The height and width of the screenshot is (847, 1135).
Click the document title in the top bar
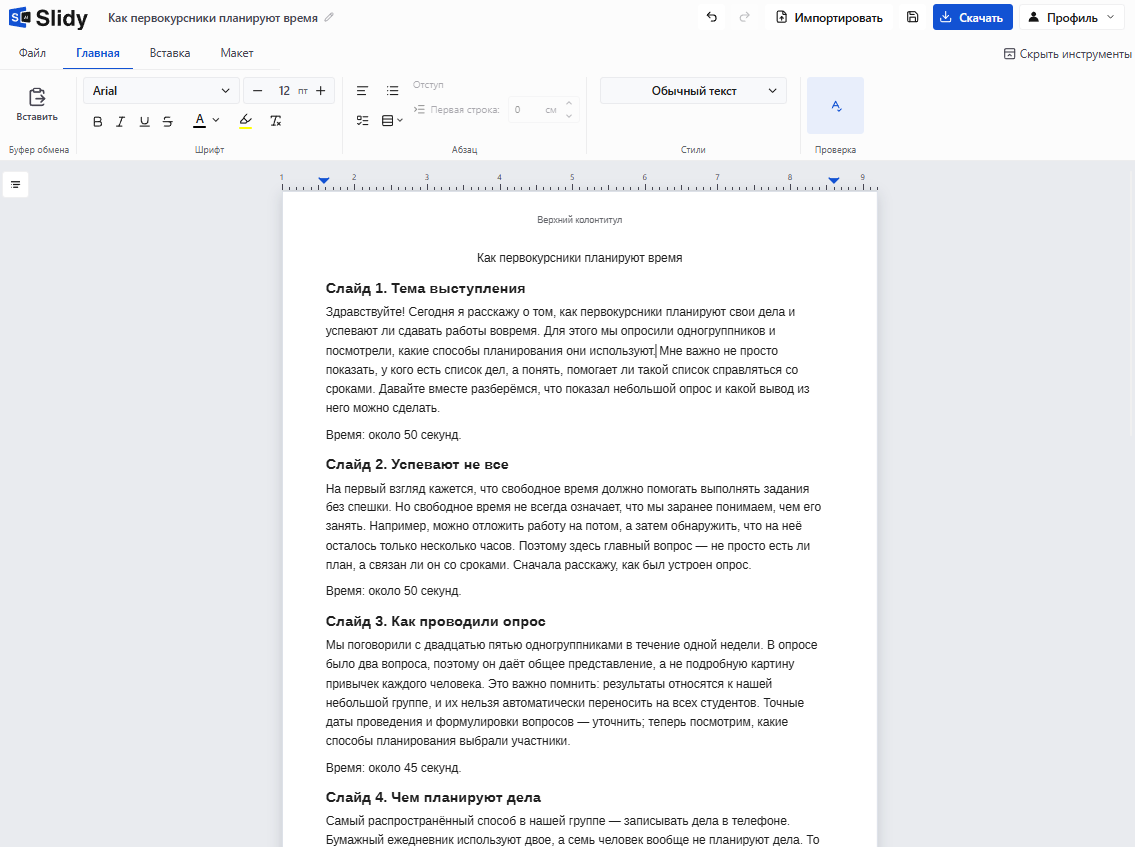click(x=213, y=17)
